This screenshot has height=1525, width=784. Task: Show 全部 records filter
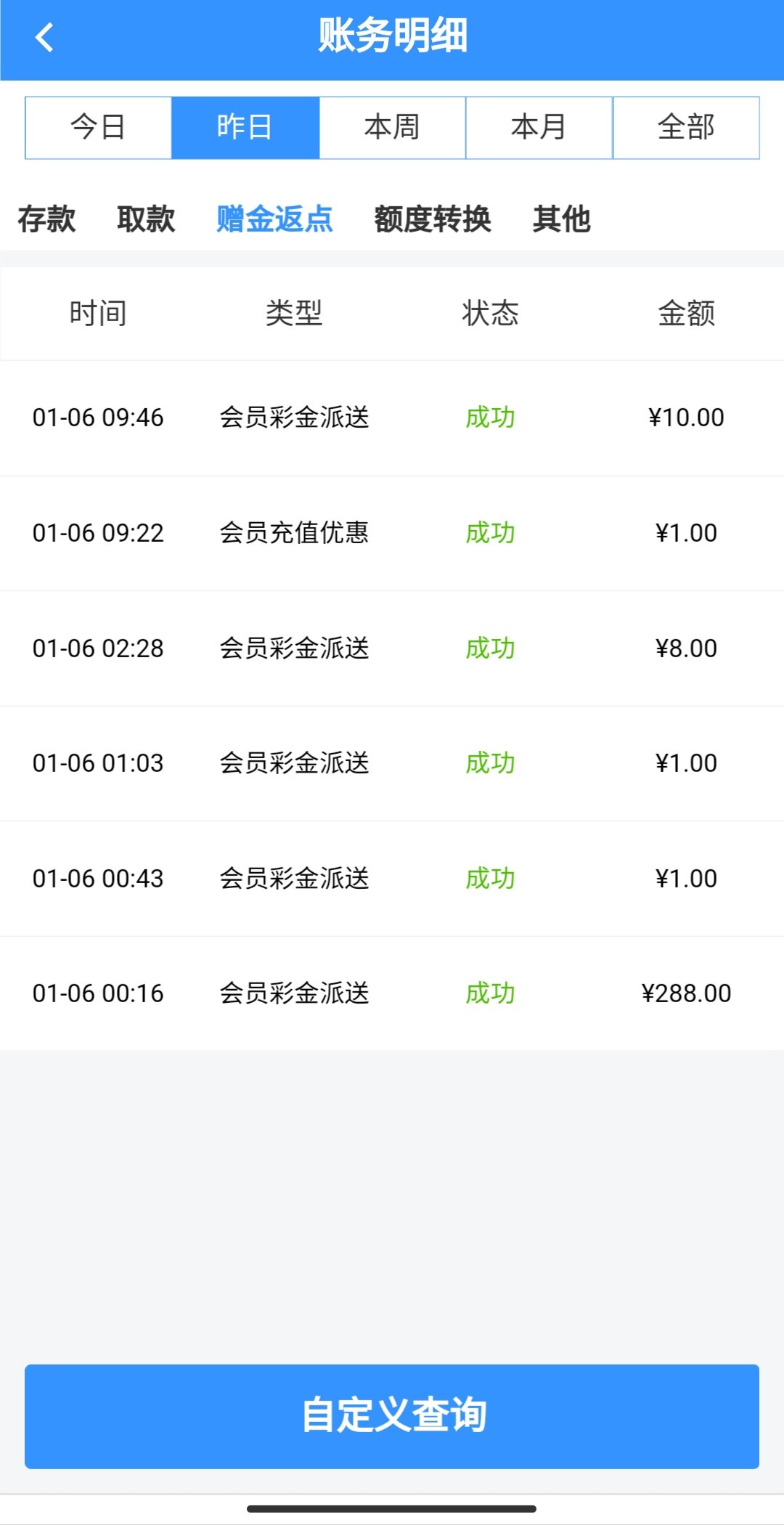686,128
